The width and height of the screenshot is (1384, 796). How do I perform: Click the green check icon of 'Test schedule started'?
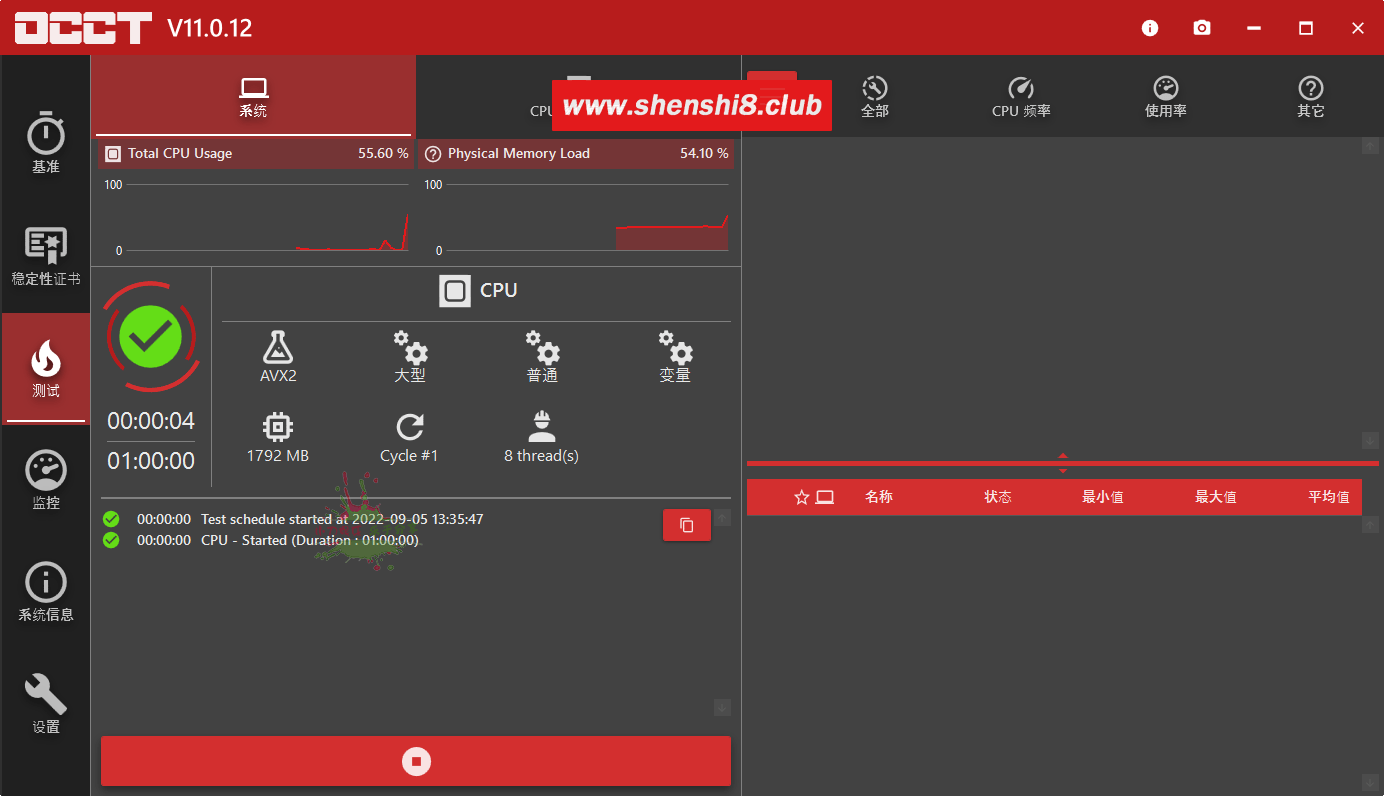[x=111, y=519]
